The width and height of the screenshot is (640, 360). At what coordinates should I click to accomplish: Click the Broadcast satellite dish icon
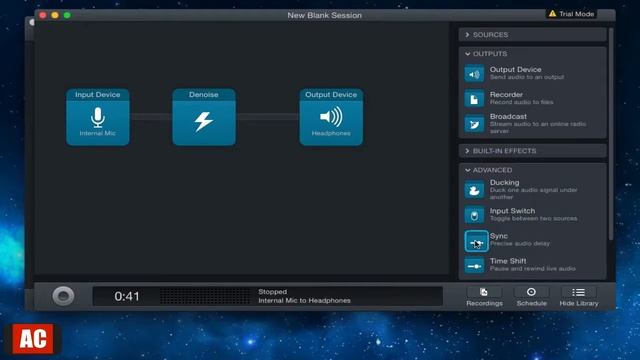tap(474, 124)
